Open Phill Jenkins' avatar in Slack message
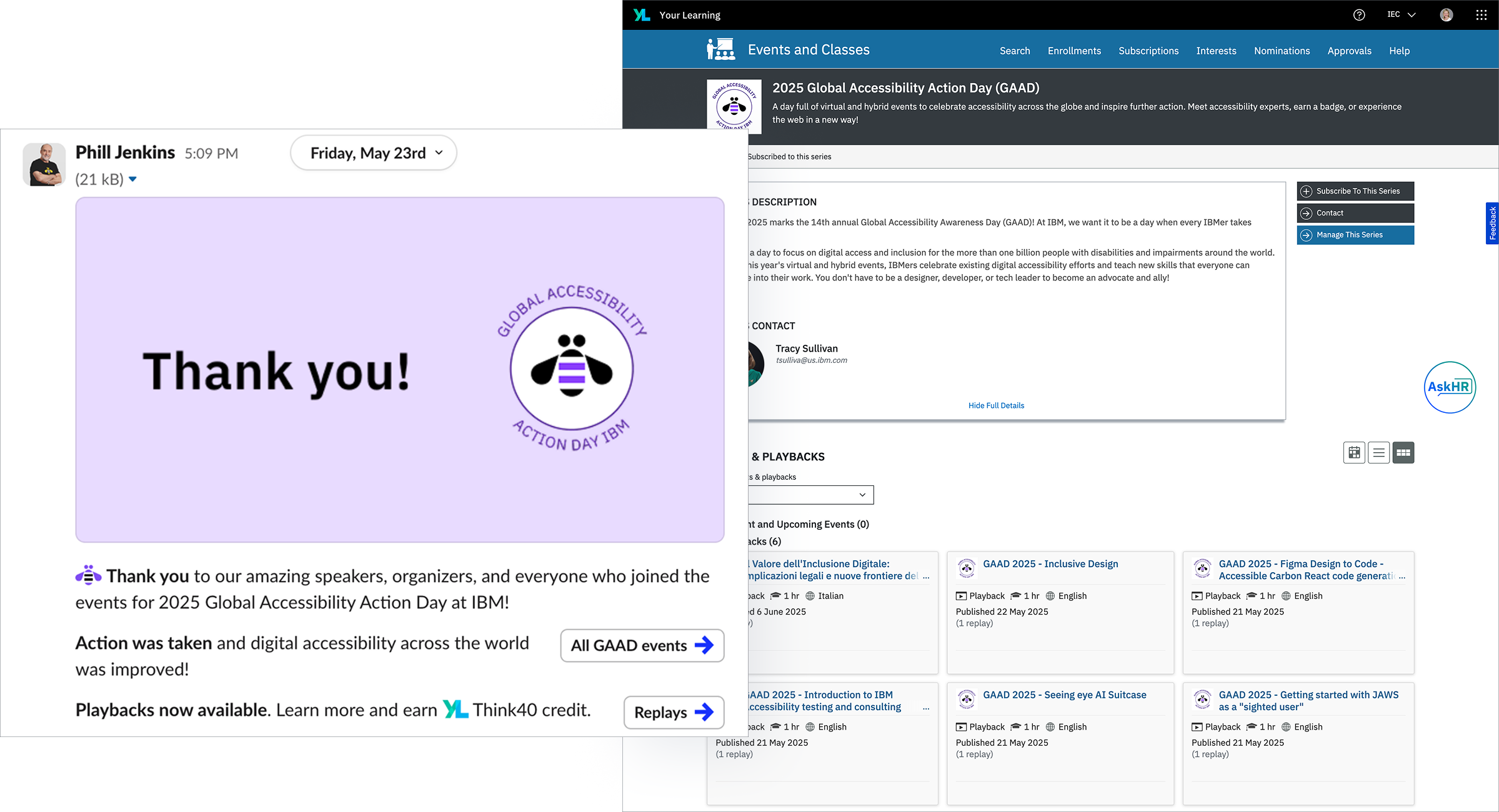This screenshot has height=812, width=1499. click(x=44, y=164)
